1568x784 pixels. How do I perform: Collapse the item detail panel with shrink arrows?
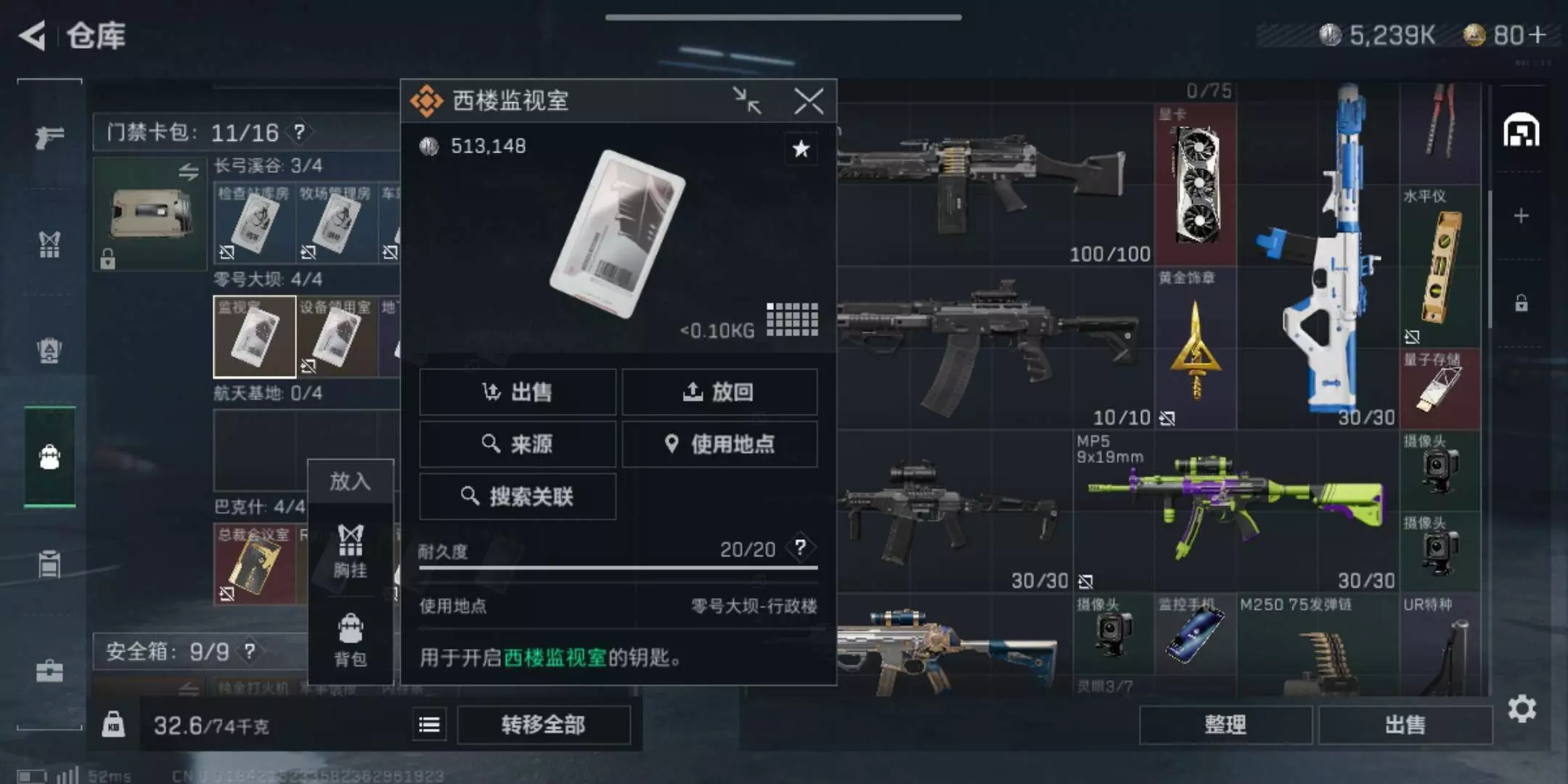(746, 101)
